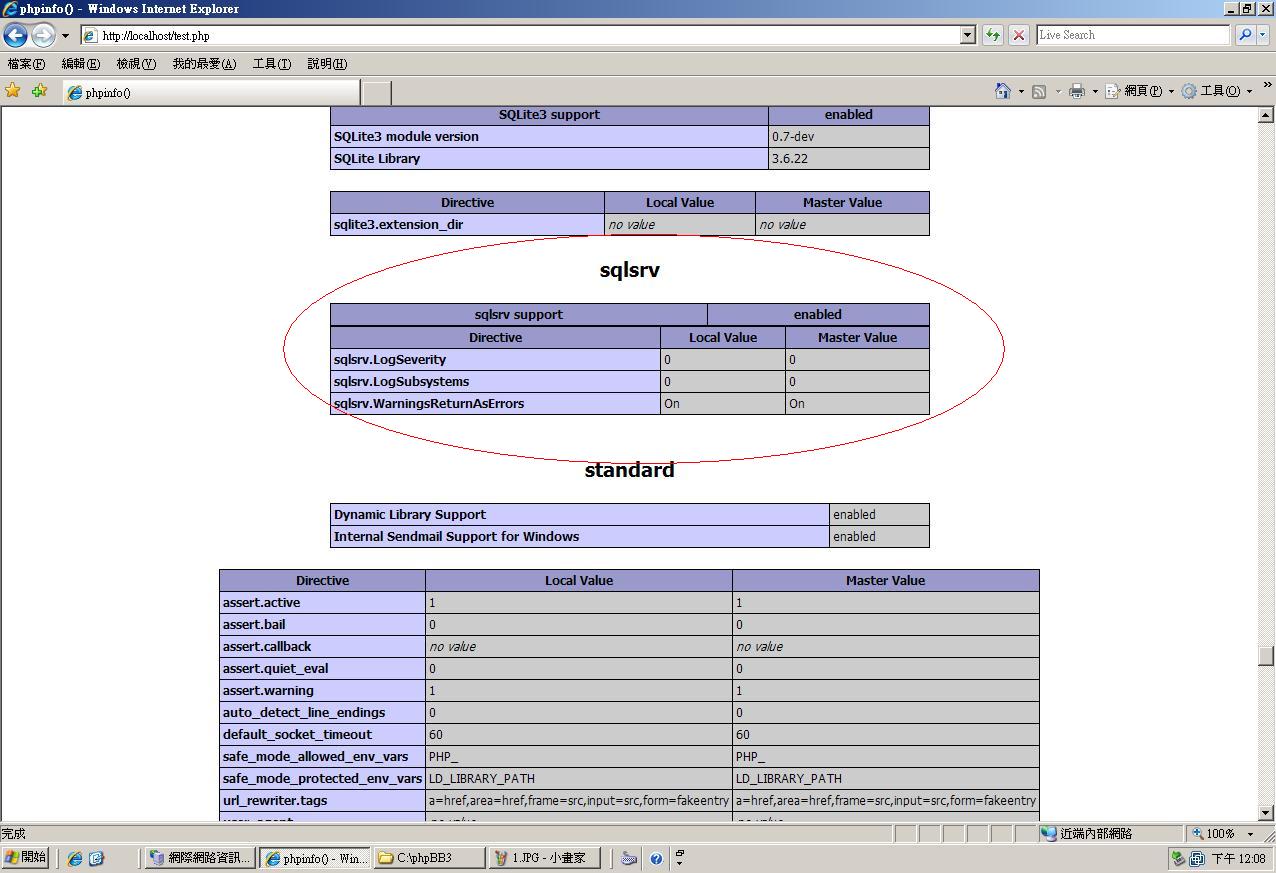Launch Internet Explorer from quick launch
The width and height of the screenshot is (1276, 873).
tap(74, 858)
